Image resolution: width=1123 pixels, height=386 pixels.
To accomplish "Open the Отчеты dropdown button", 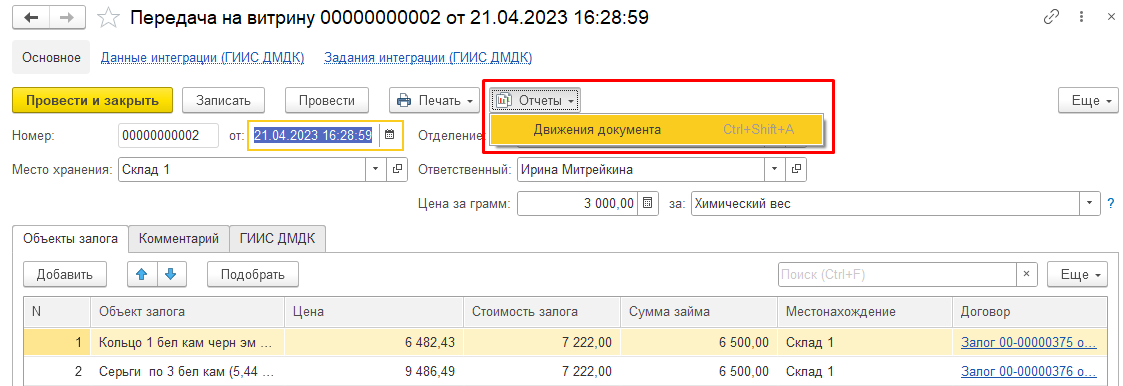I will (535, 100).
